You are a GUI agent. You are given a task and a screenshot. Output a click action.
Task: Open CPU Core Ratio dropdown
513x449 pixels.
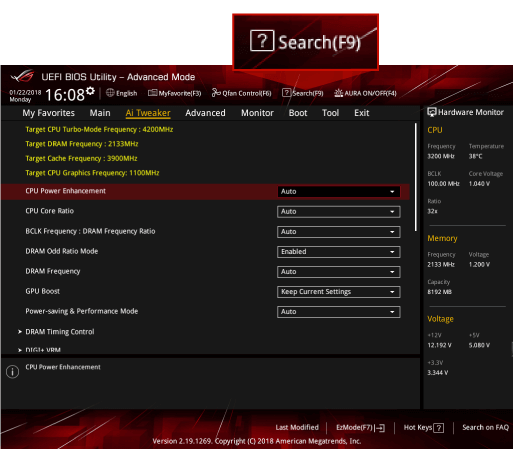339,211
